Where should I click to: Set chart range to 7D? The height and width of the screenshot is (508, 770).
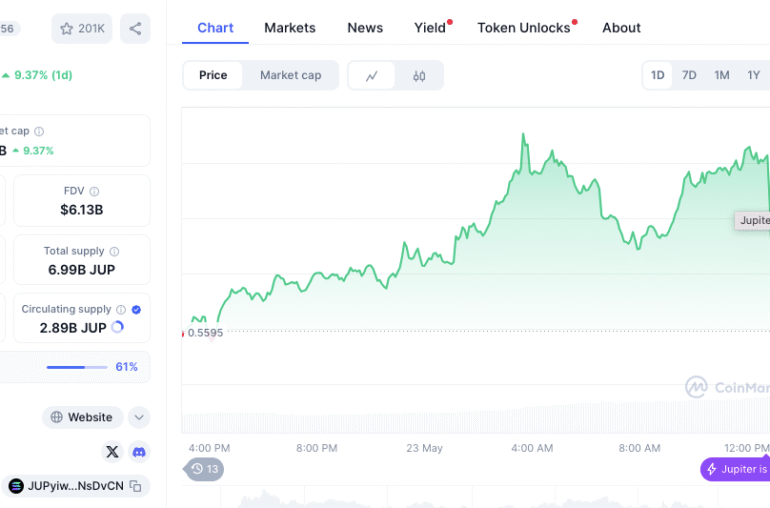689,76
